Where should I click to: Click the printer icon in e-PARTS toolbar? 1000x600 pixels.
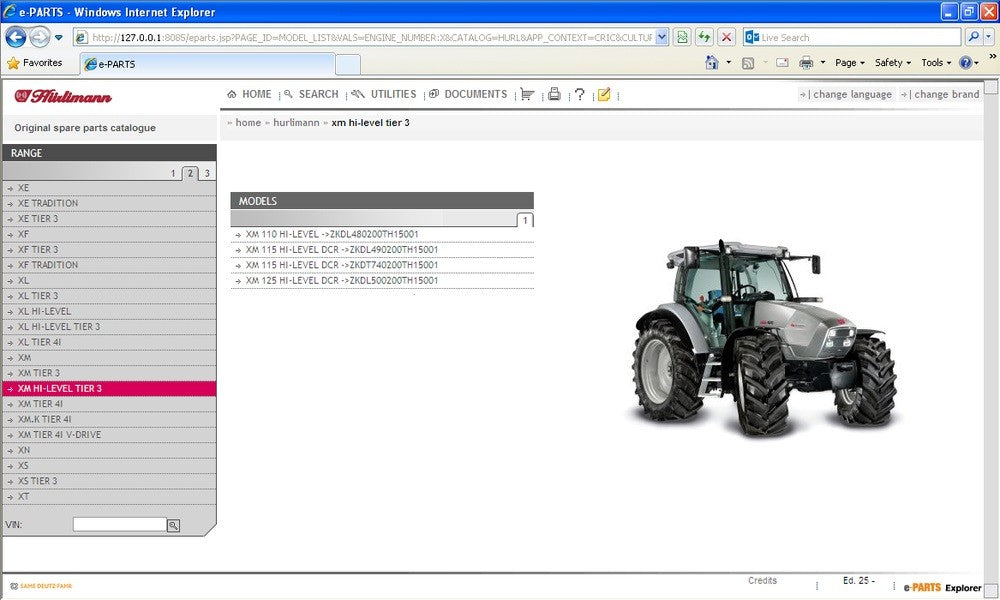click(554, 95)
